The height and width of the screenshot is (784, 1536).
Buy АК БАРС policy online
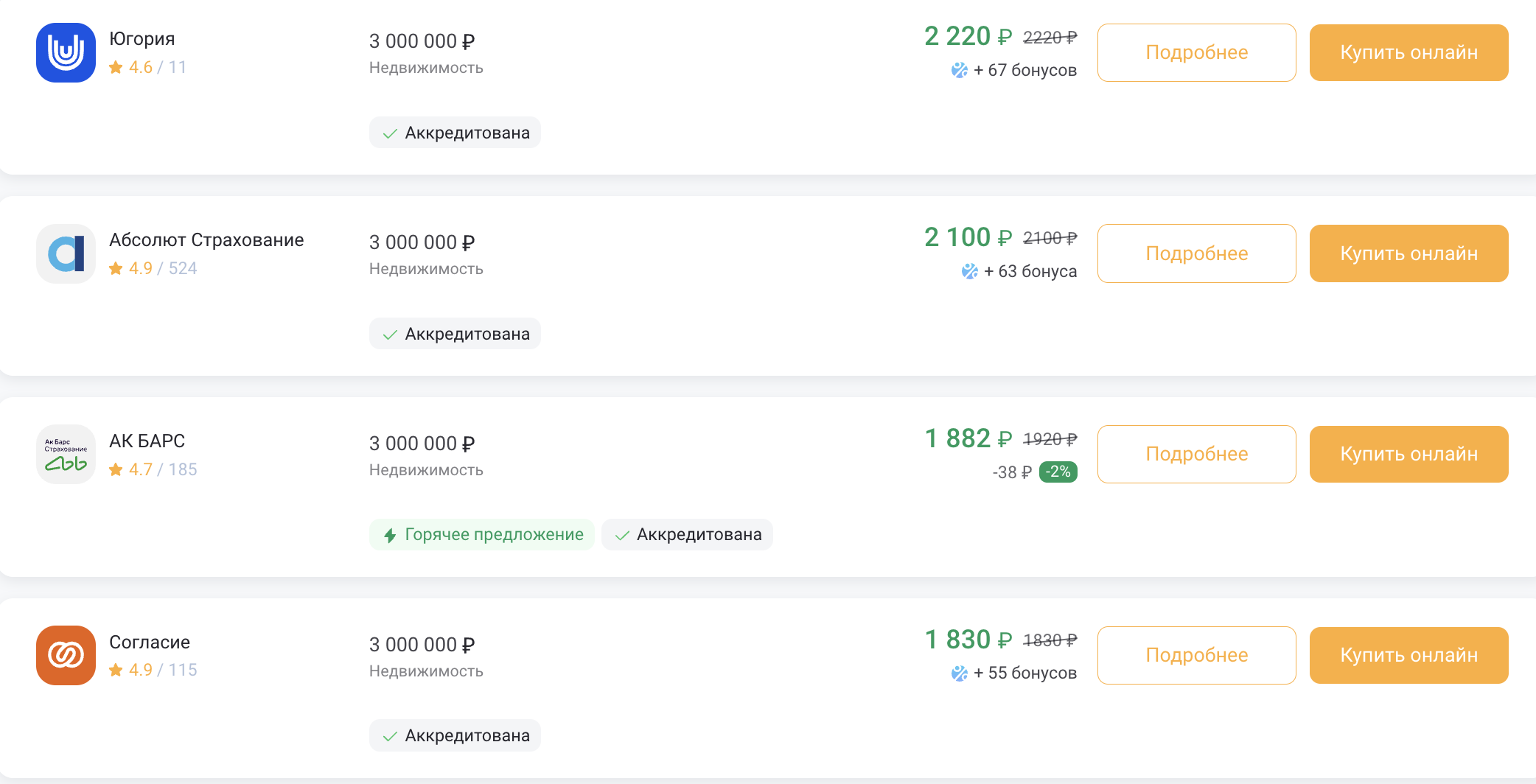pyautogui.click(x=1408, y=454)
